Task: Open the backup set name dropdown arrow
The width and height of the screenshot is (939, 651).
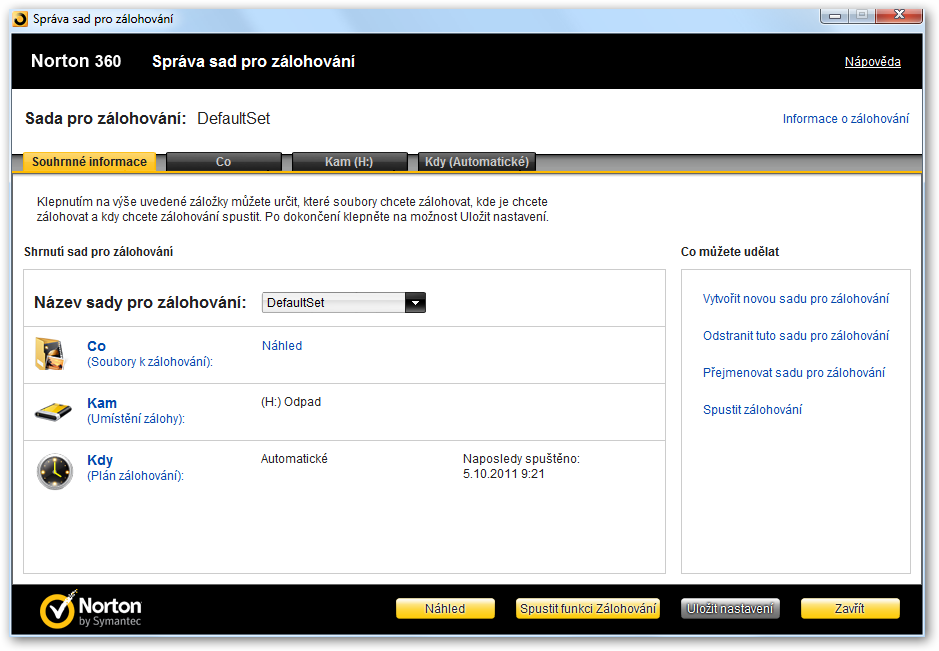Action: [x=415, y=303]
